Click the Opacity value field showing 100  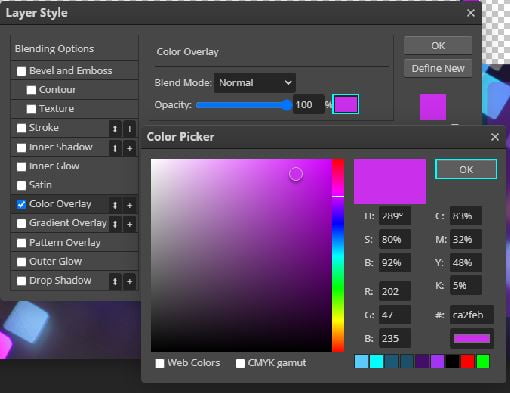(309, 105)
